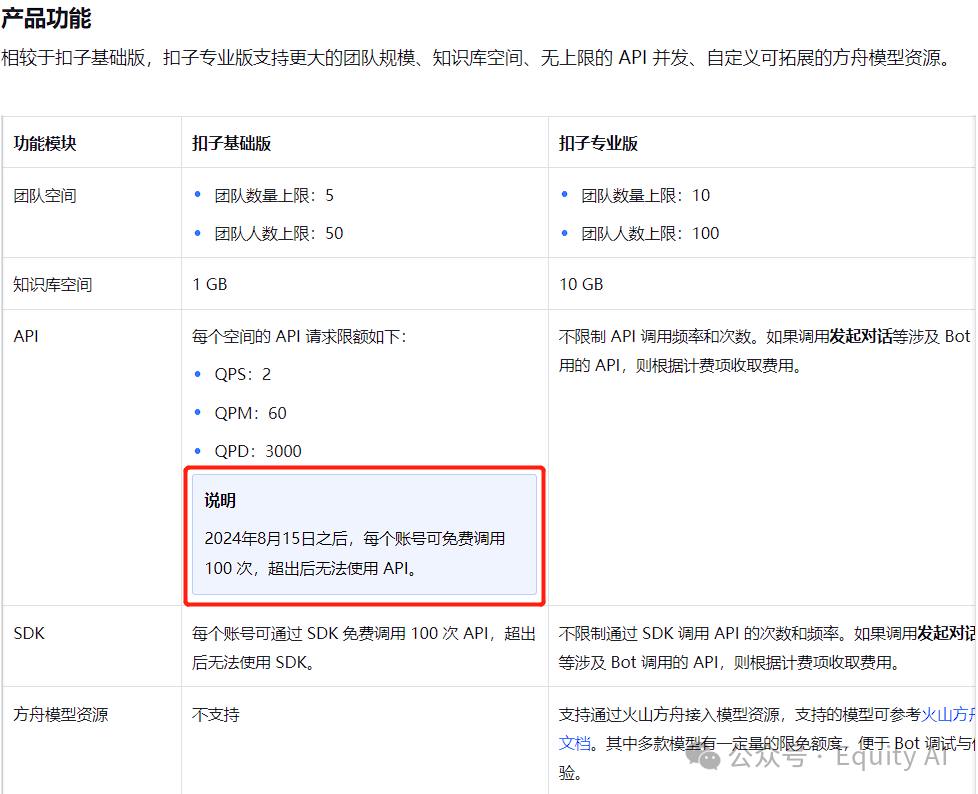
Task: Open the 火山方舟 documentation link
Action: click(x=949, y=715)
